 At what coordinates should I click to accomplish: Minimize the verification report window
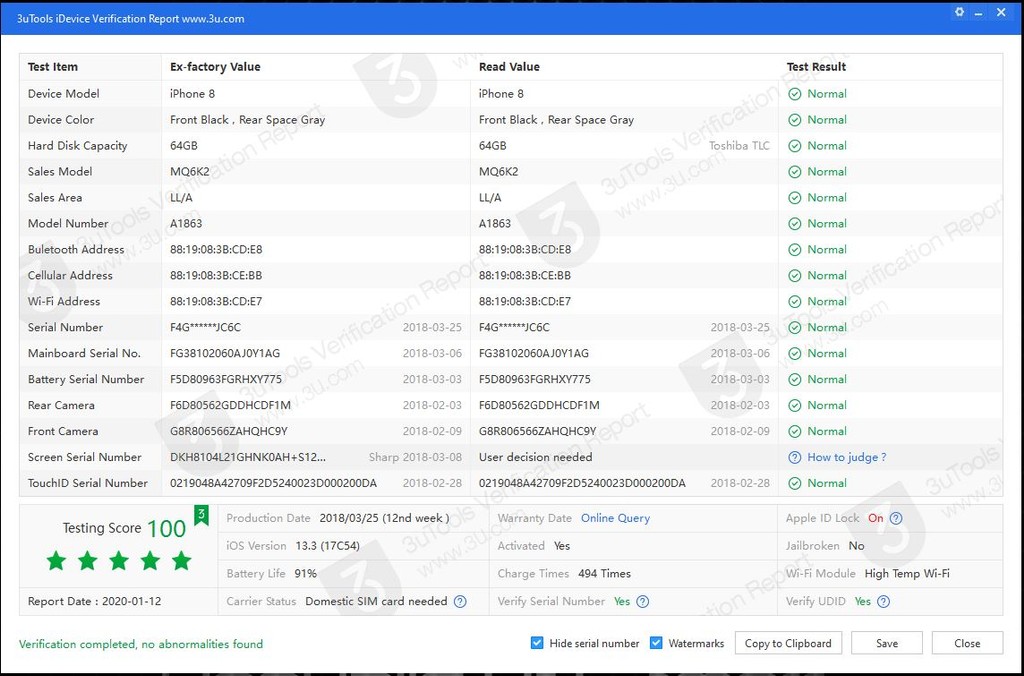point(980,13)
